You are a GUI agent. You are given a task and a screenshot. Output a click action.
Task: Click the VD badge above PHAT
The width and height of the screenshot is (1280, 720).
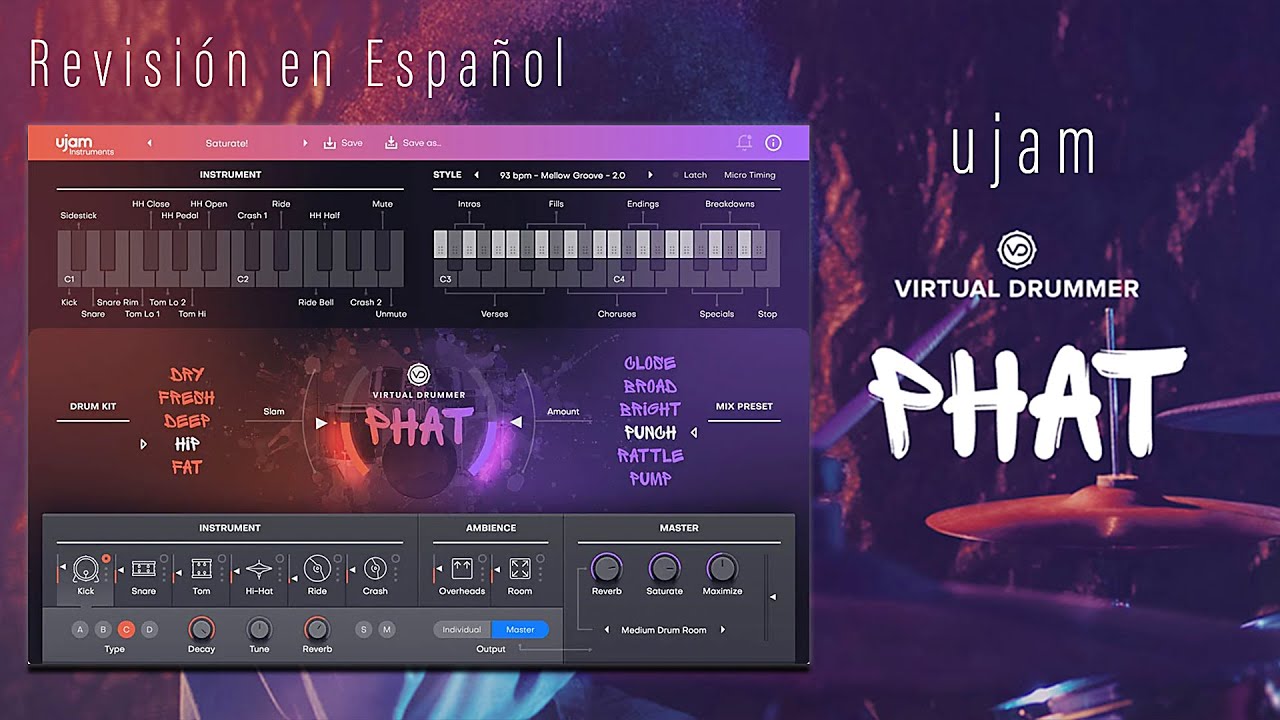pyautogui.click(x=419, y=376)
